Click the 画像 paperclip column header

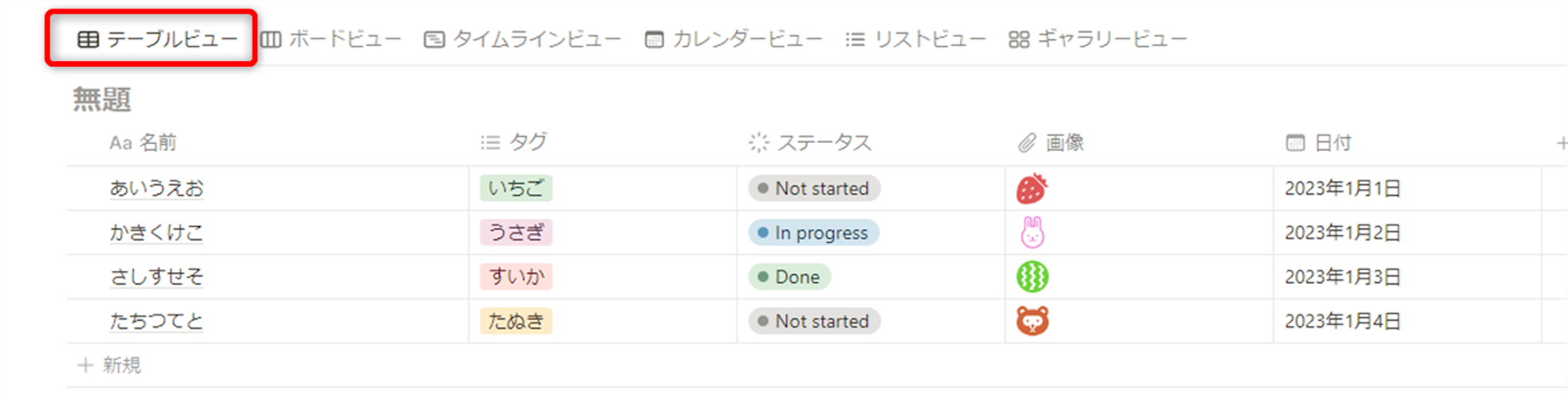point(1051,142)
